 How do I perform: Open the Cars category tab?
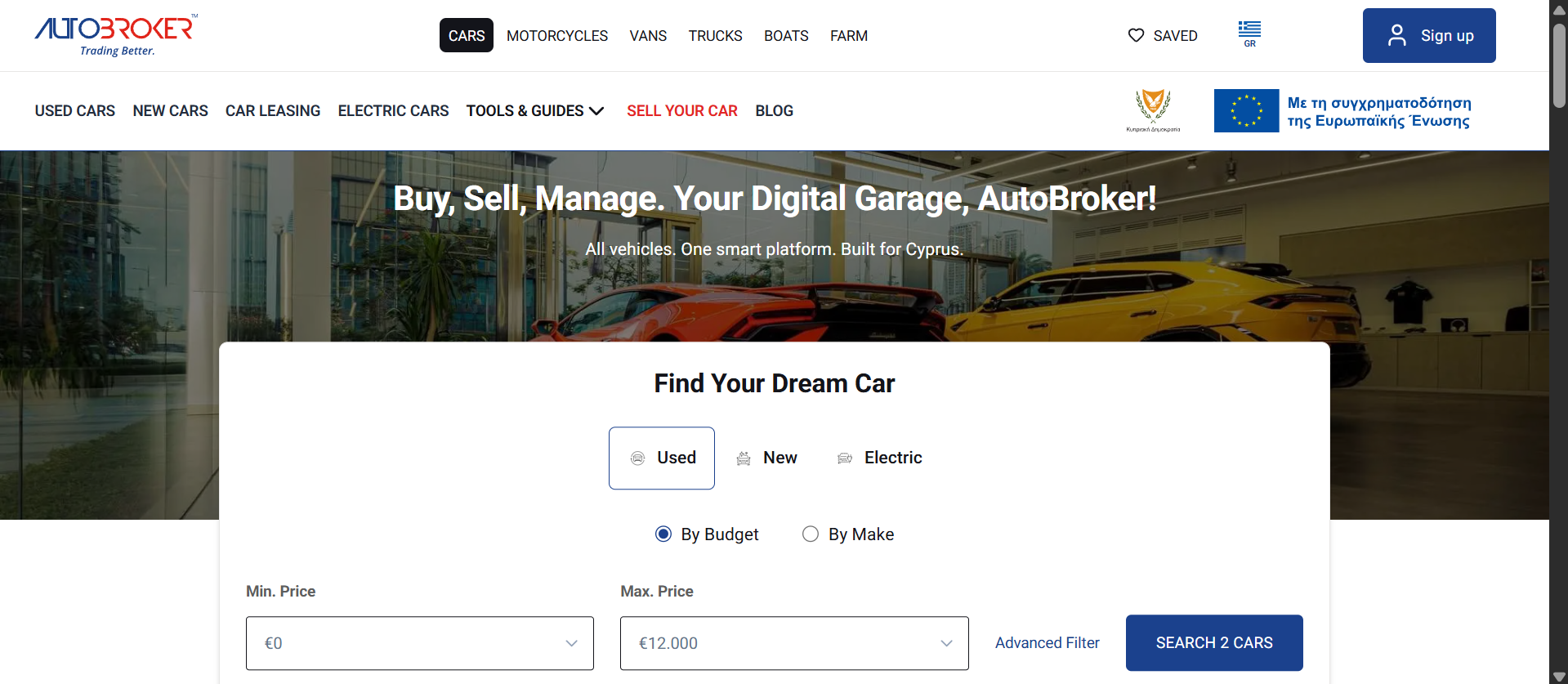467,35
